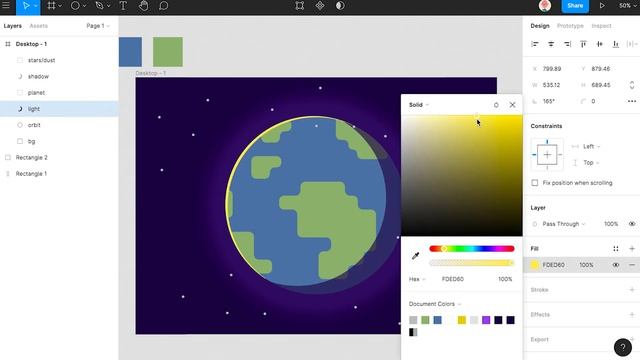
Task: Select the Hand tool
Action: pyautogui.click(x=143, y=6)
